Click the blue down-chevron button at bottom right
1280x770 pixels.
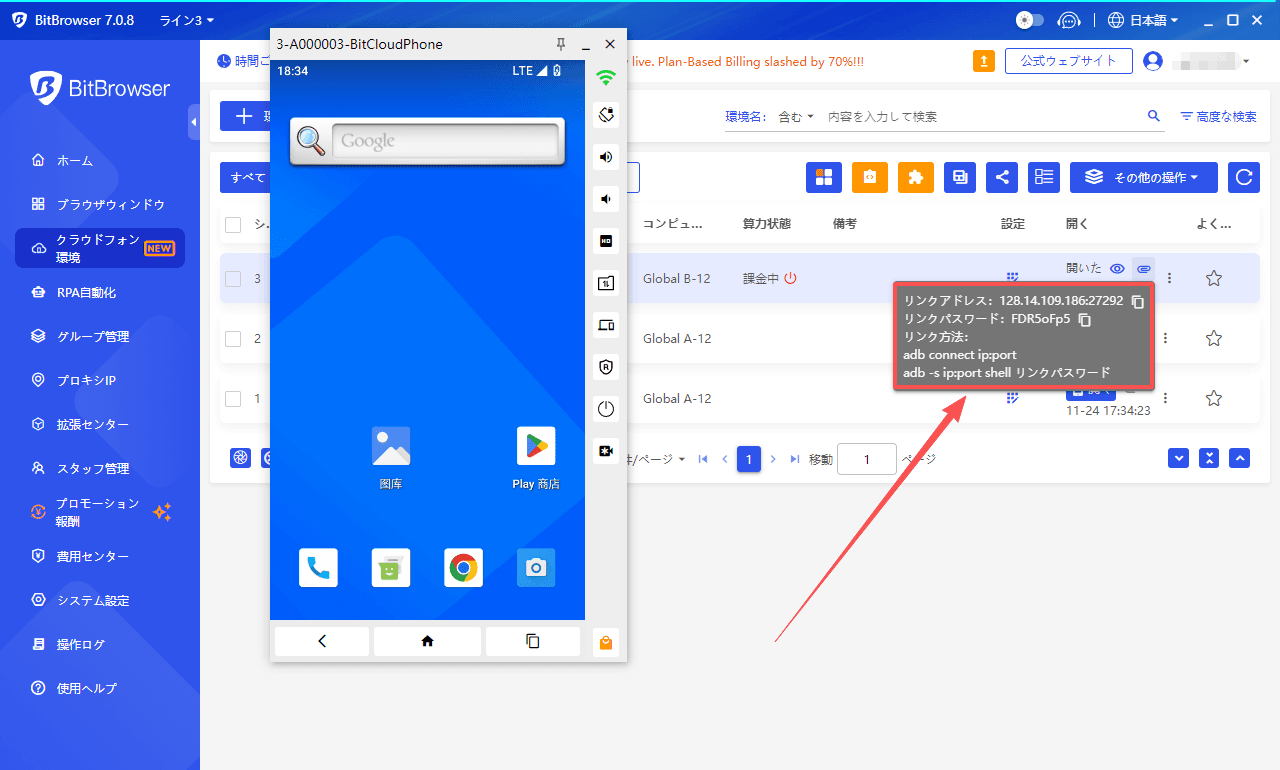1180,458
